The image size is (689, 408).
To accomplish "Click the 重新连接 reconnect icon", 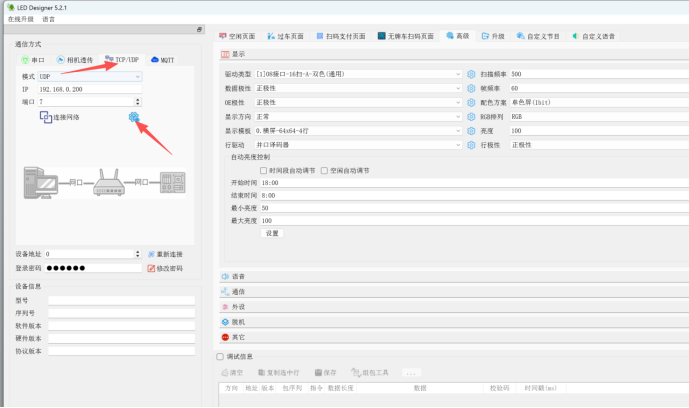I will click(x=151, y=254).
